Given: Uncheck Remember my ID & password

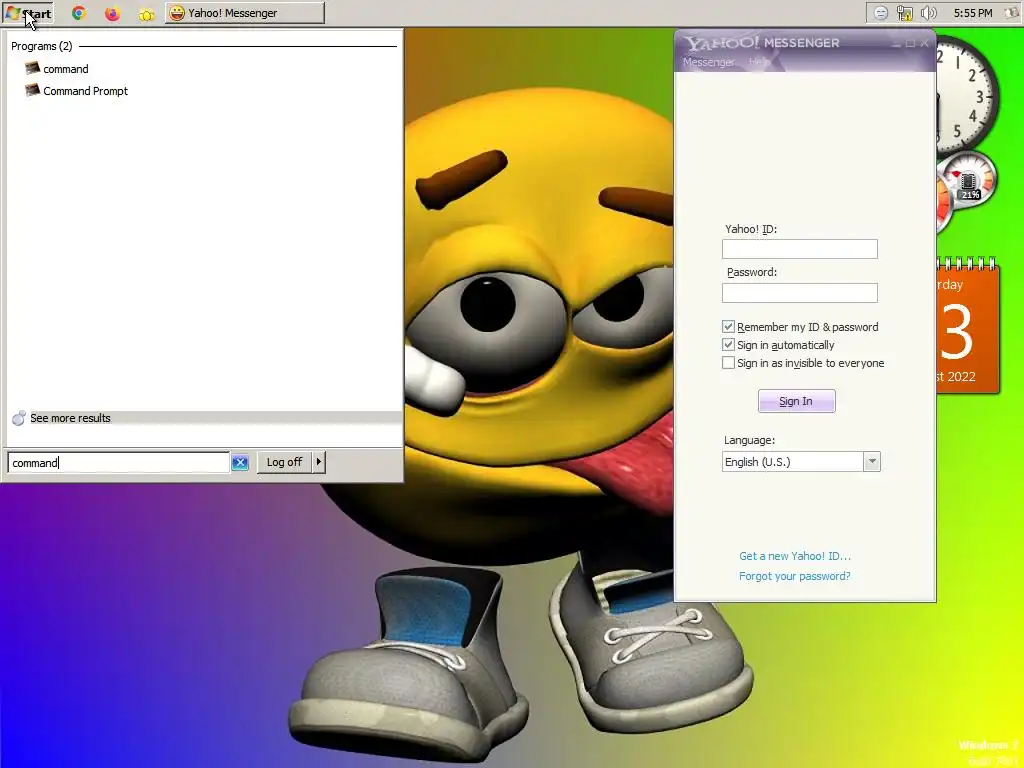Looking at the screenshot, I should (x=728, y=327).
